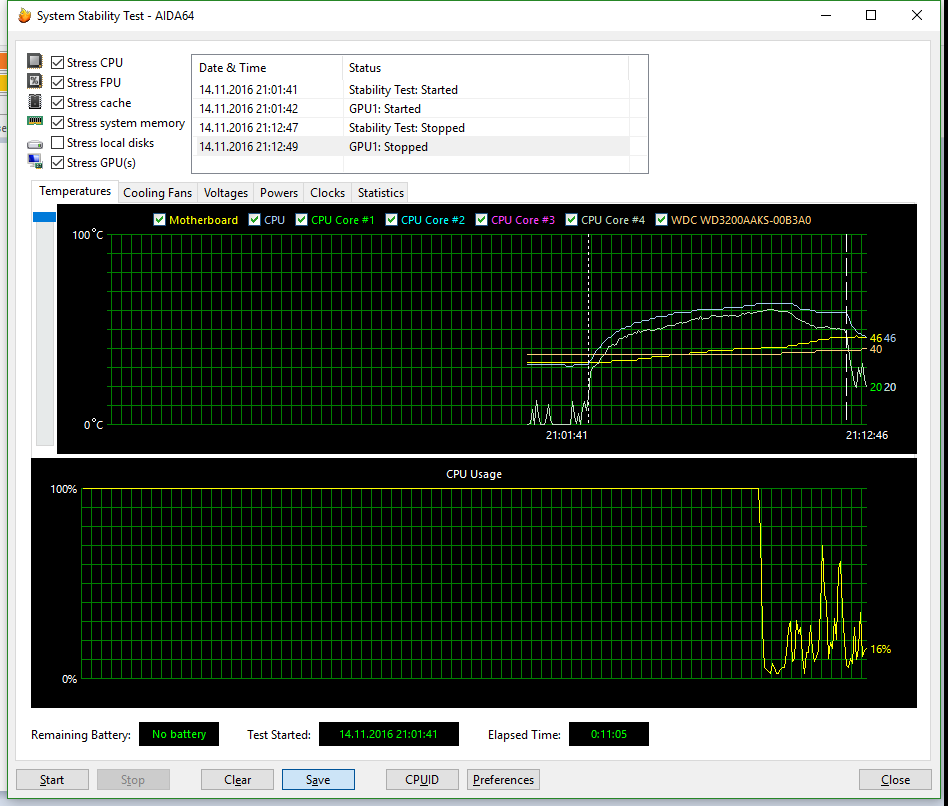Uncheck CPU Core #4 in graph legend
Screen dimensions: 948x806
[x=571, y=219]
